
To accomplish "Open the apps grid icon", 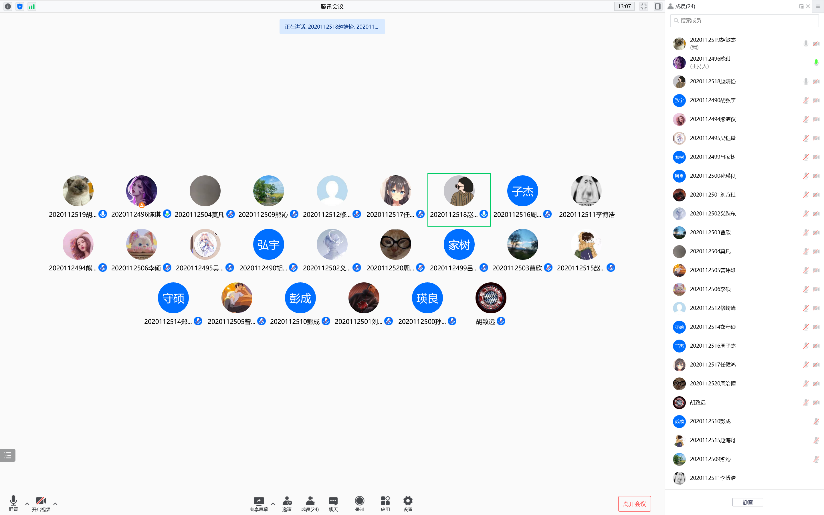I will [385, 500].
